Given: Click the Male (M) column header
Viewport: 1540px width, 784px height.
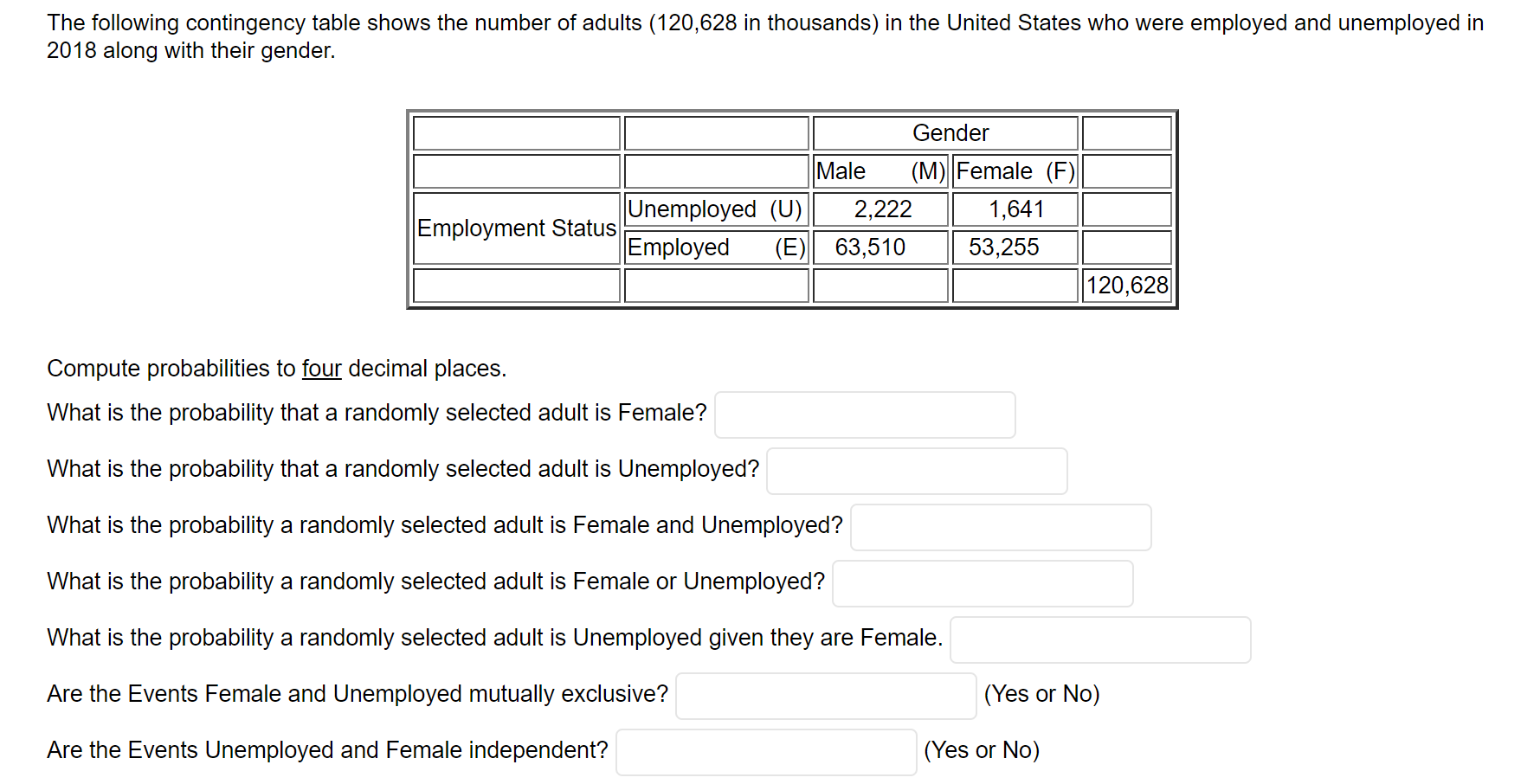Looking at the screenshot, I should pos(880,170).
